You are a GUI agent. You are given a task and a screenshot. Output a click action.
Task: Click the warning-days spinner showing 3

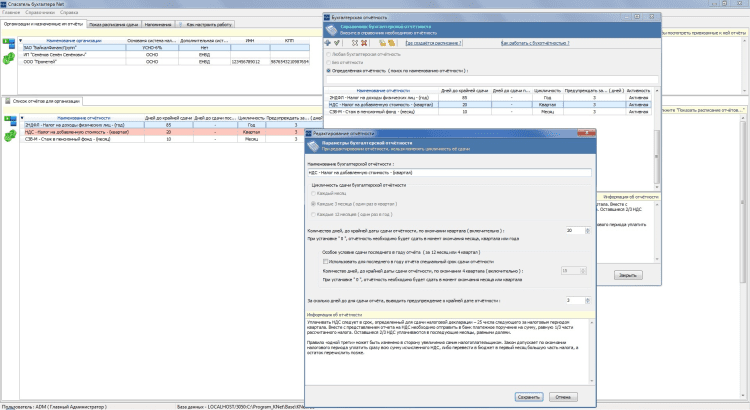click(x=577, y=300)
